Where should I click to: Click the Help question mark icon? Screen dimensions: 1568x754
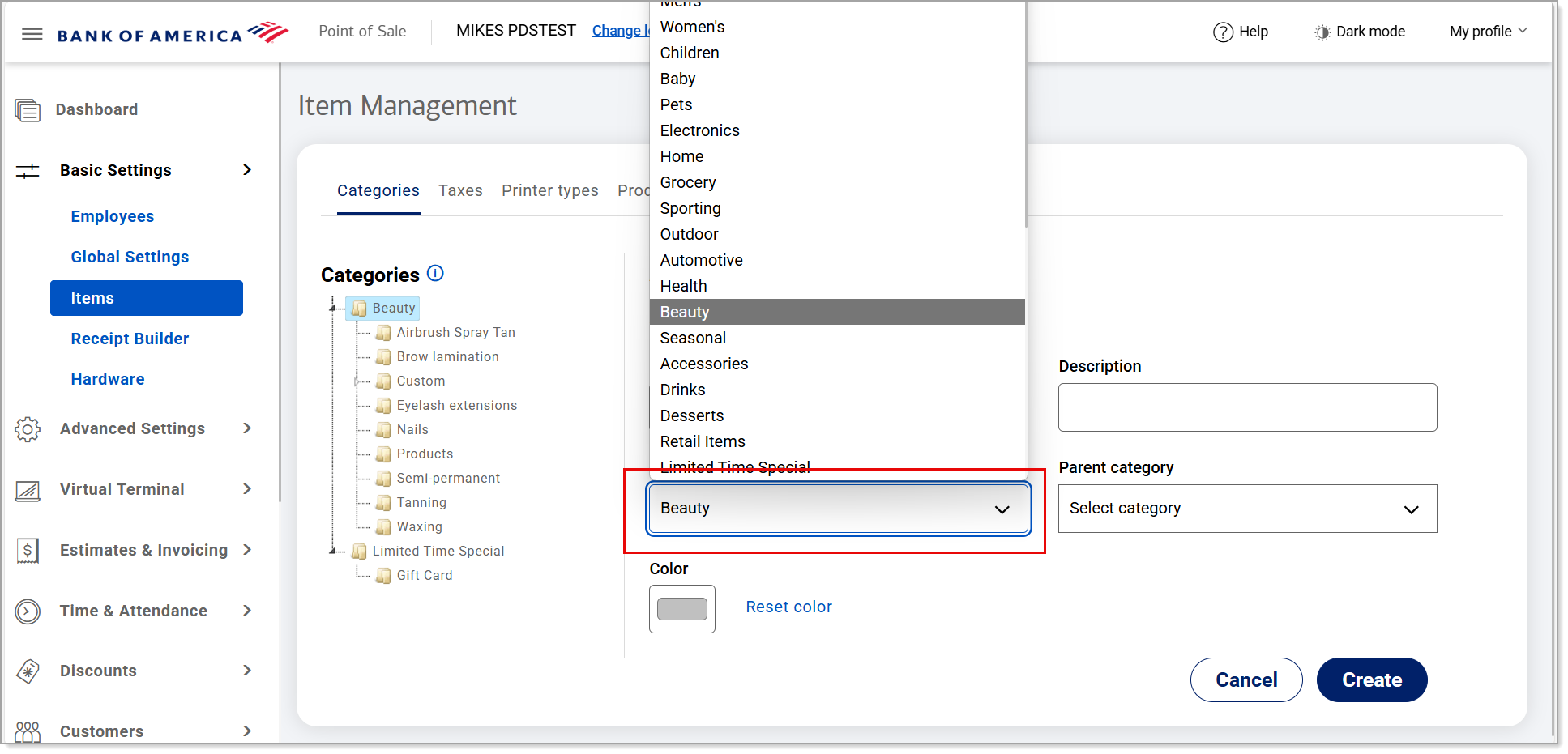[1223, 32]
